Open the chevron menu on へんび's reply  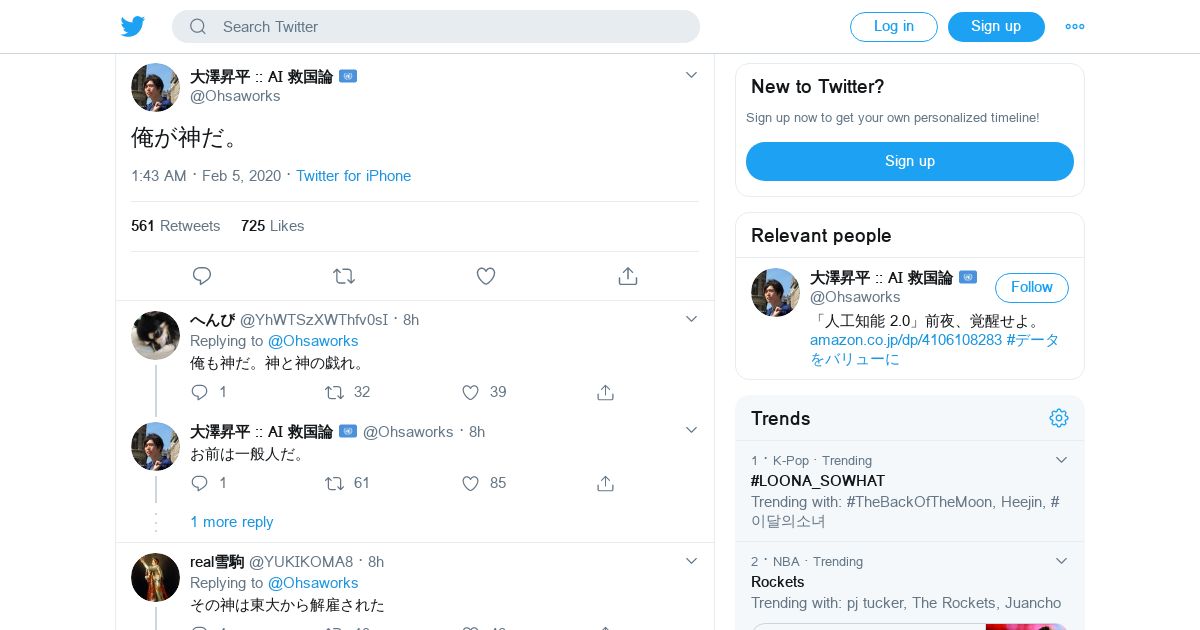pyautogui.click(x=691, y=319)
